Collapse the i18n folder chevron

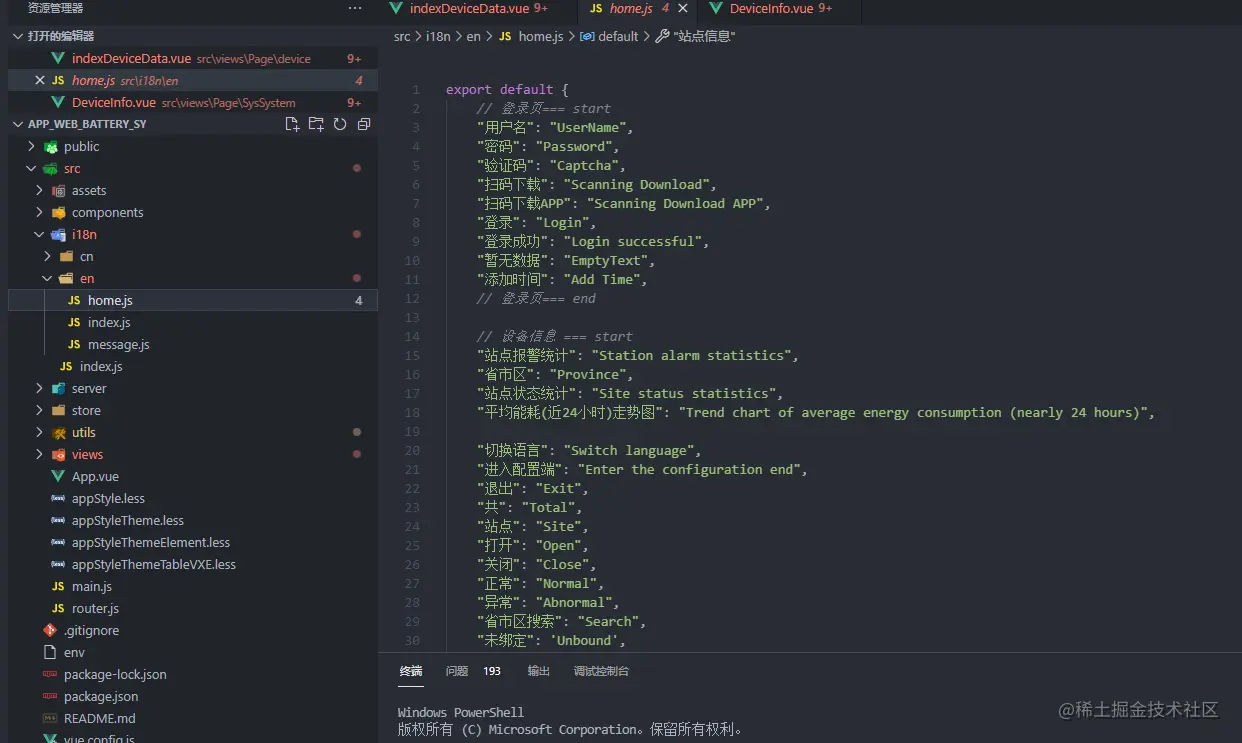40,234
